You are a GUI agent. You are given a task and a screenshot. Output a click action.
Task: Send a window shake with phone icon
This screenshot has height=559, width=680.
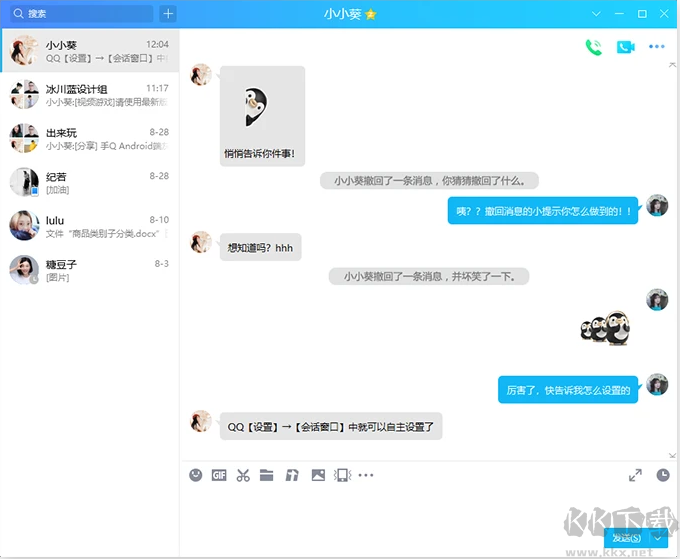[343, 475]
